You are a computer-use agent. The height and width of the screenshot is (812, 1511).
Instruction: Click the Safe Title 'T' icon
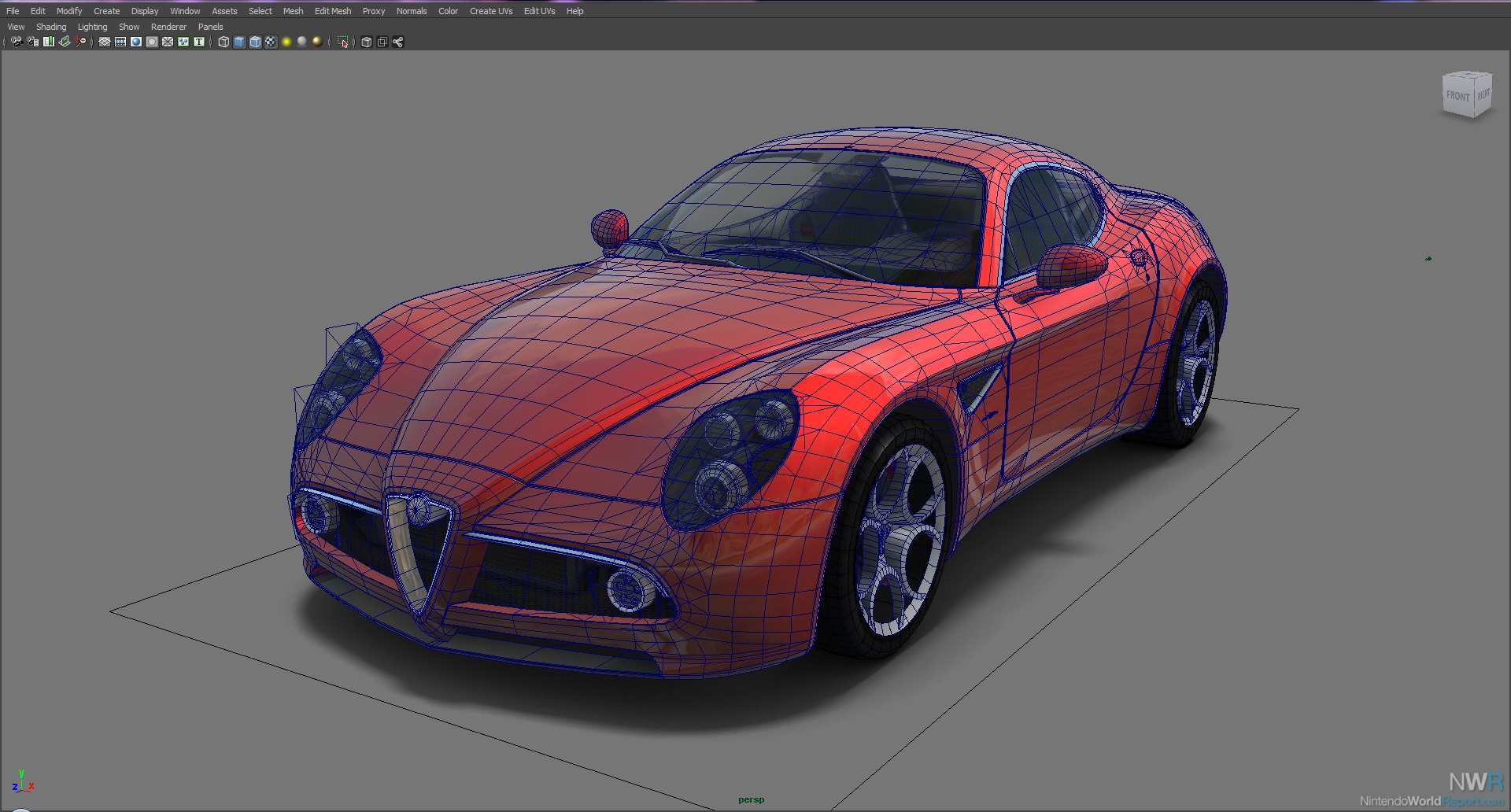click(x=199, y=42)
